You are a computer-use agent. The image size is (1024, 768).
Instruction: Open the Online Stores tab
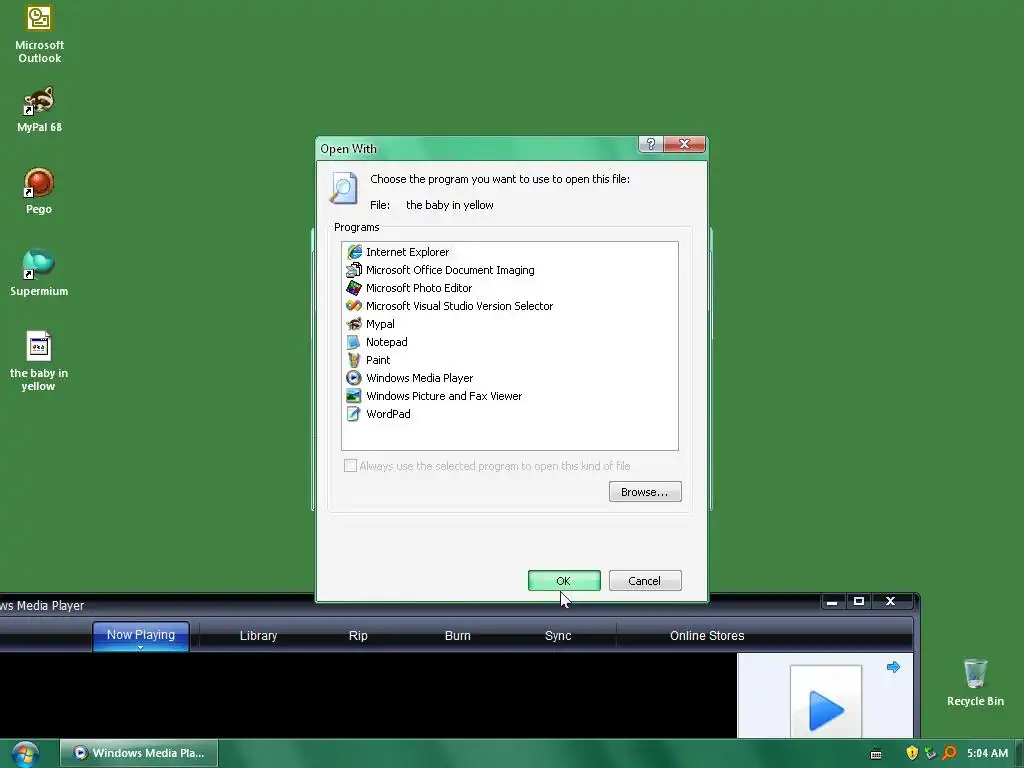pos(707,635)
